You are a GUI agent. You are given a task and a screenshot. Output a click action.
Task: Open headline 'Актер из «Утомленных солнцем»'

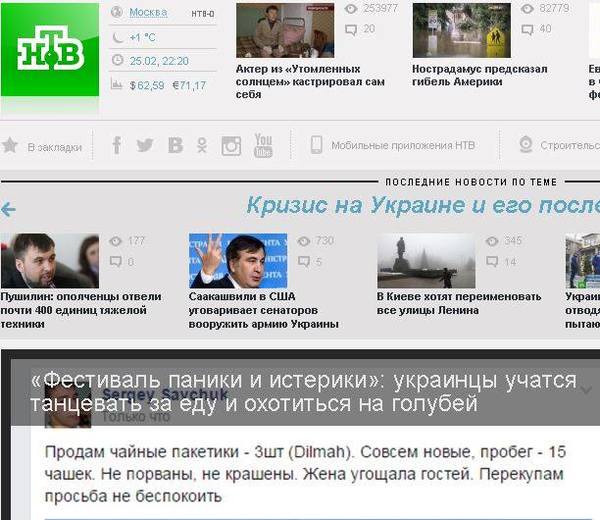click(310, 82)
